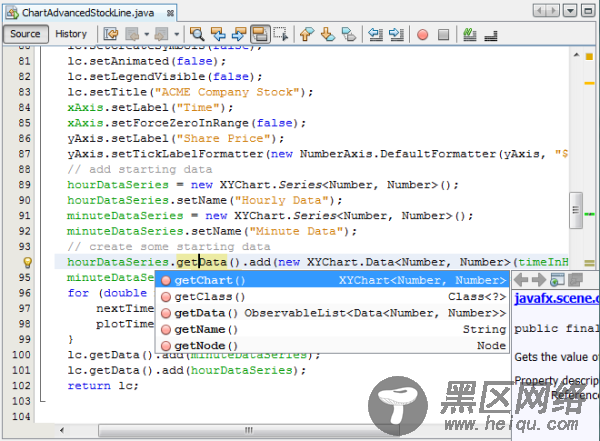Click the scroll documents left arrow
This screenshot has width=600, height=441.
click(x=540, y=10)
